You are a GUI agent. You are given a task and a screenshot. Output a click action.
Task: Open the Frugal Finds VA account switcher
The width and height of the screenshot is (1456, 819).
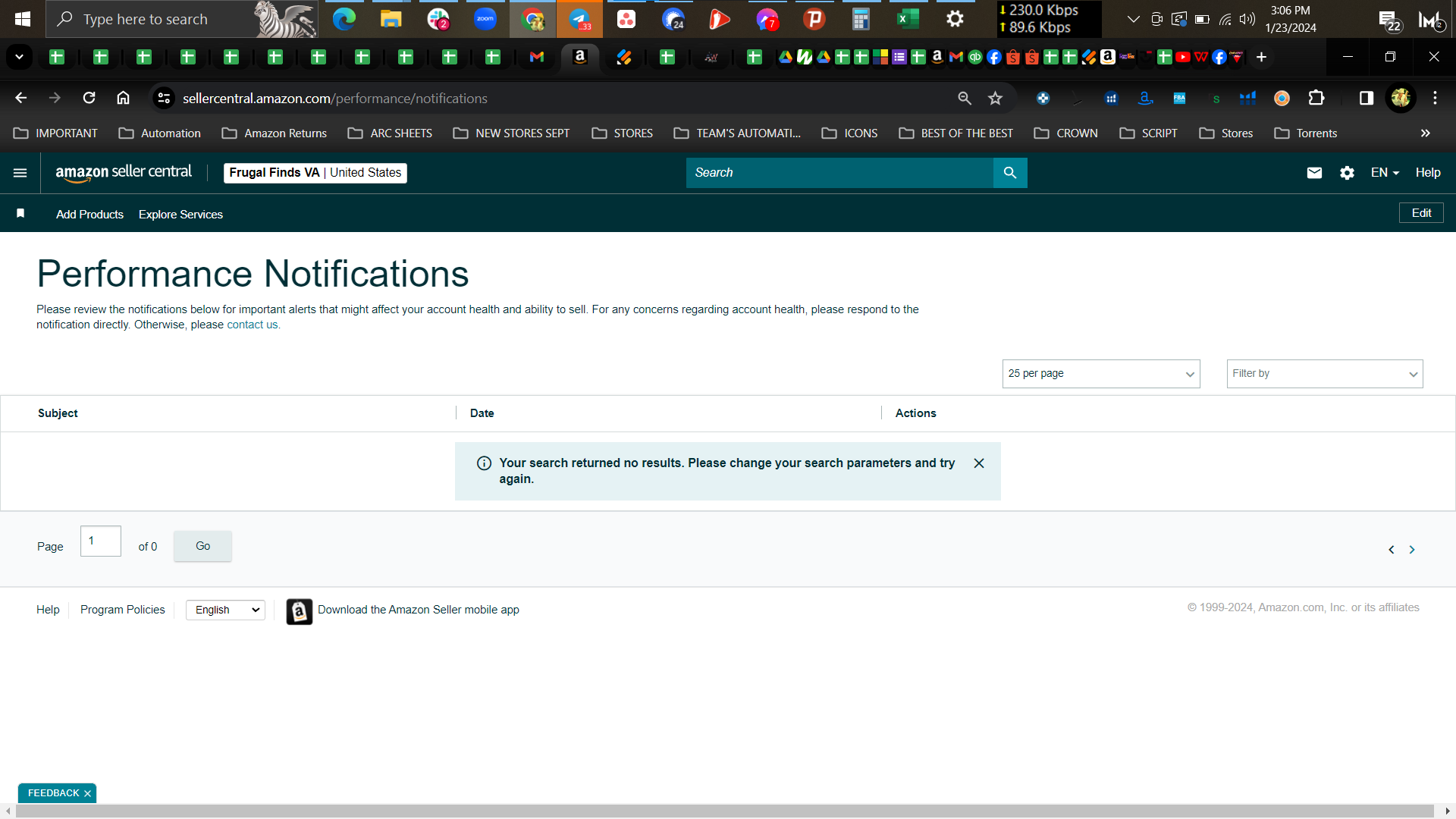coord(315,173)
